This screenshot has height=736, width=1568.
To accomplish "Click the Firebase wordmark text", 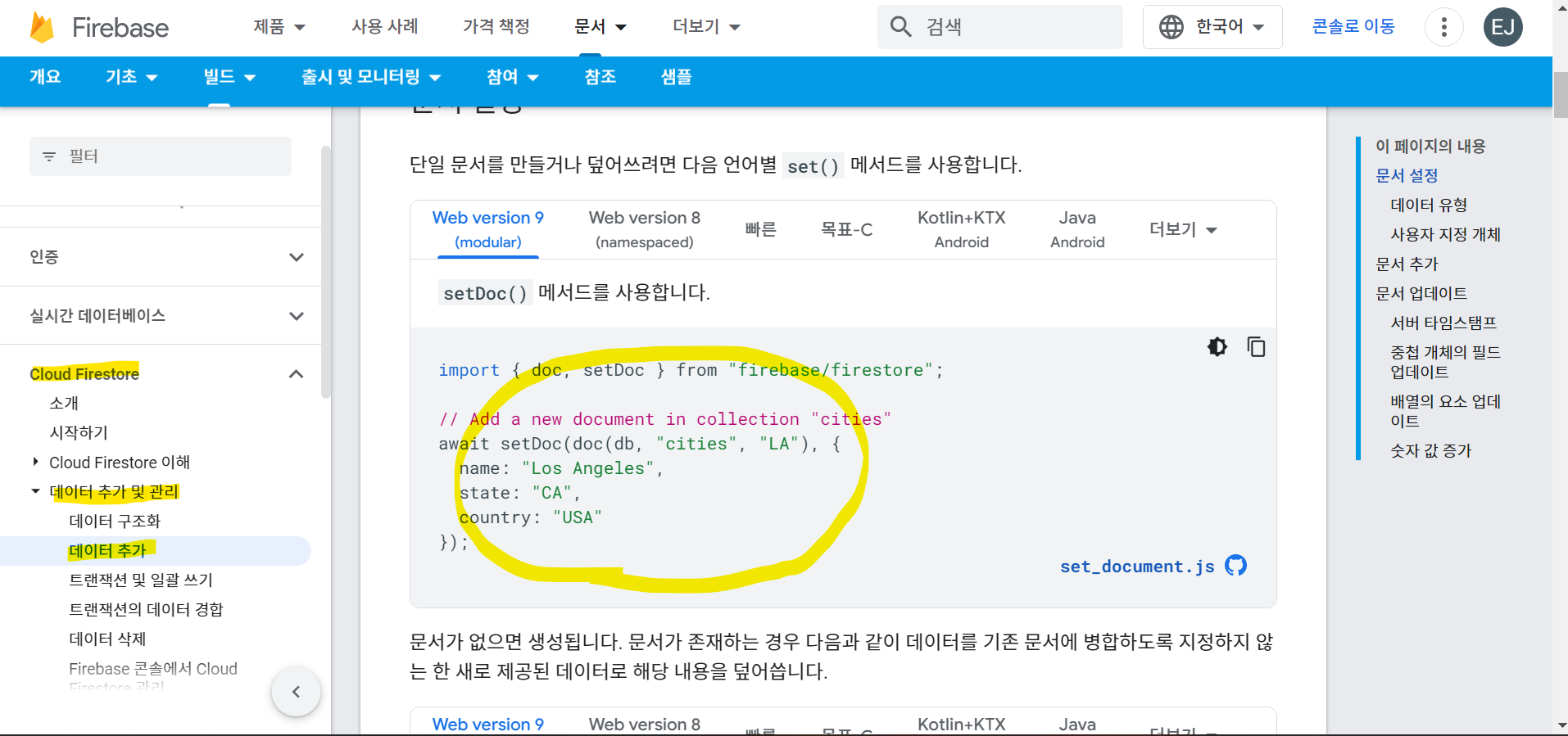I will 120,28.
